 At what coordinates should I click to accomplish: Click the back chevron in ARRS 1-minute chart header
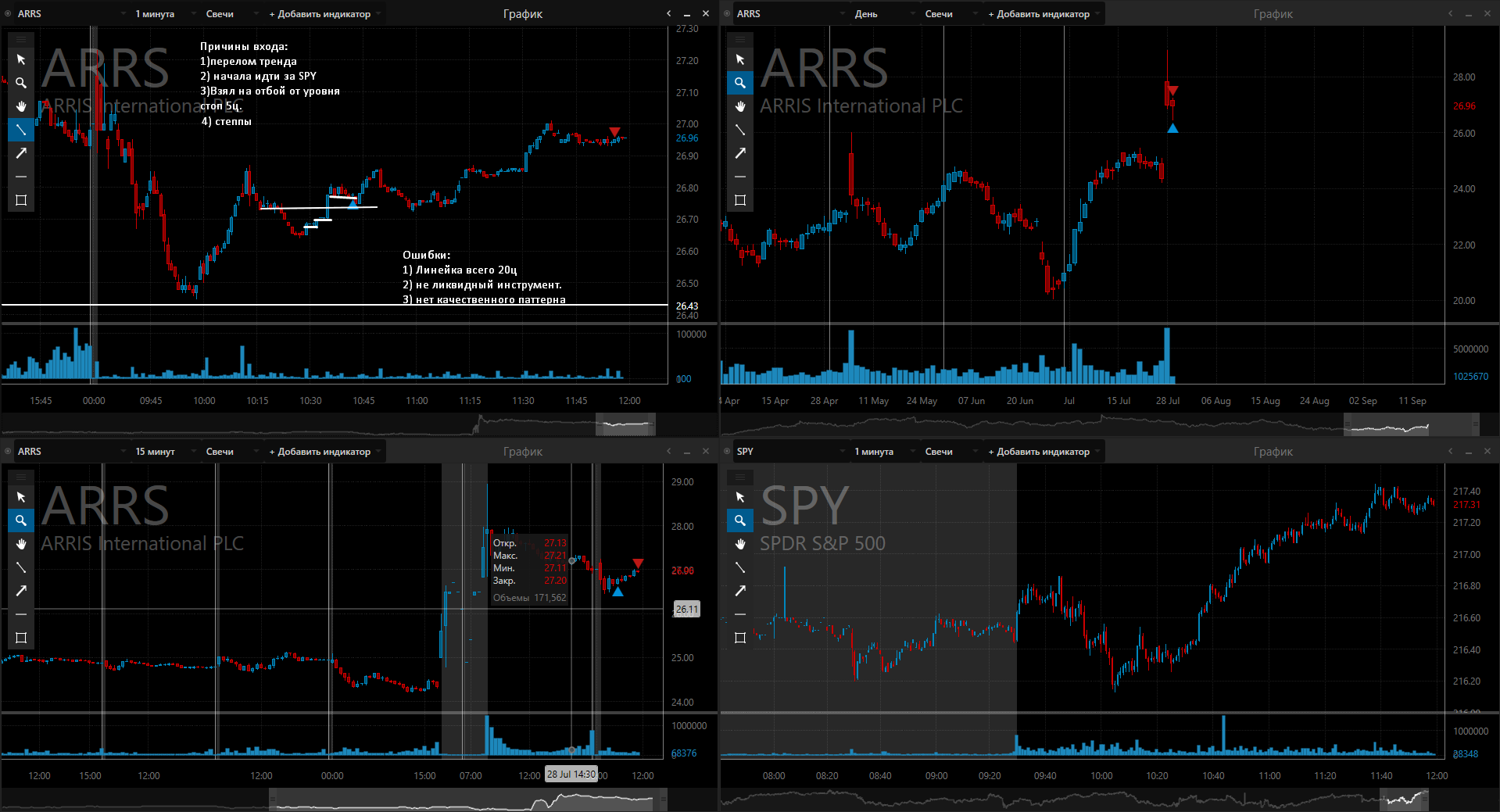pyautogui.click(x=668, y=14)
